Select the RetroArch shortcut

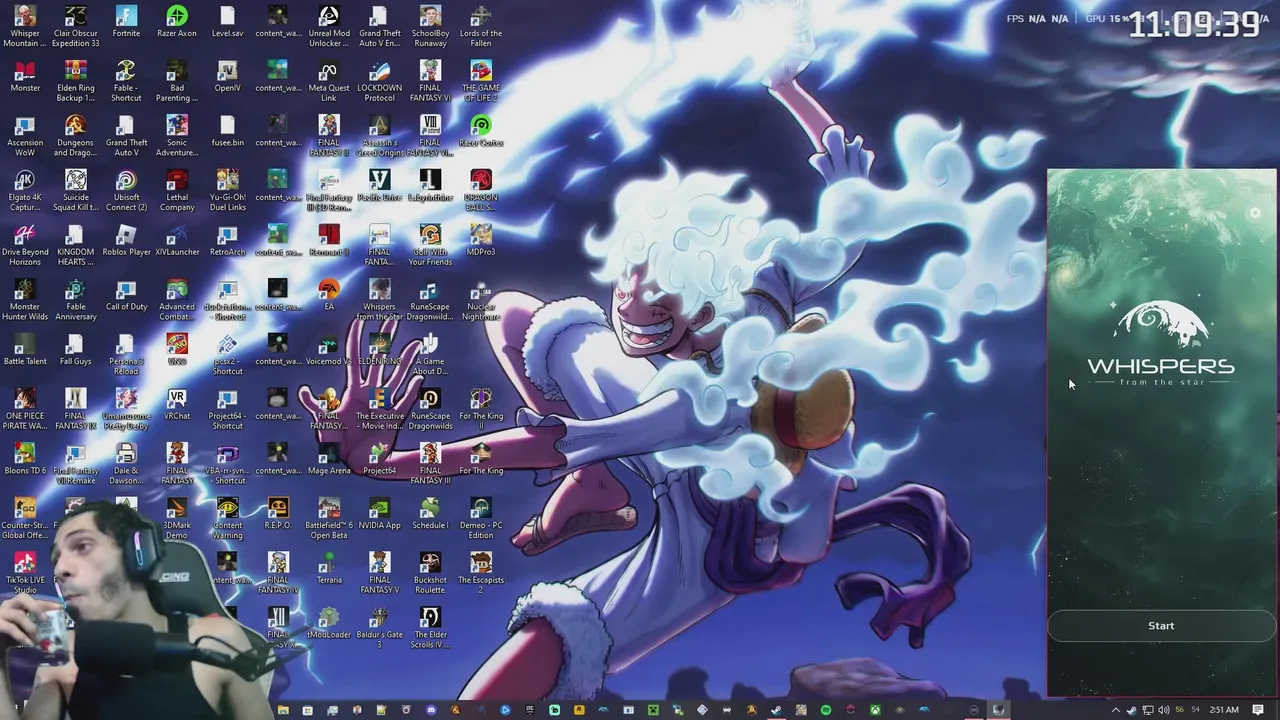click(x=227, y=241)
